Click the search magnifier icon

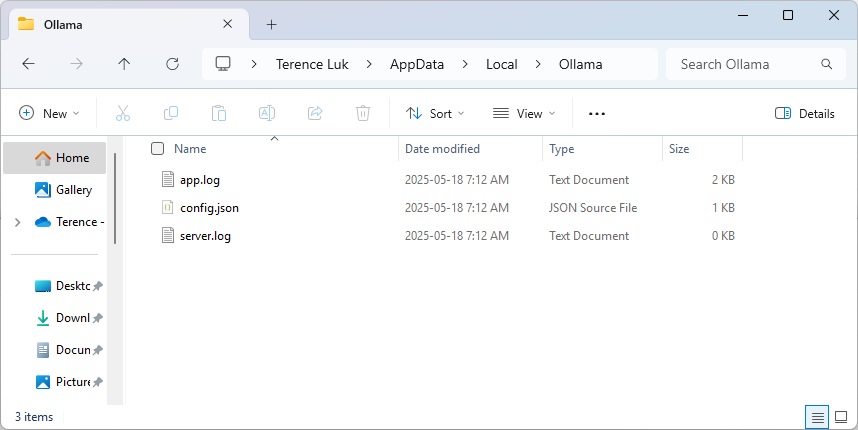coord(826,64)
